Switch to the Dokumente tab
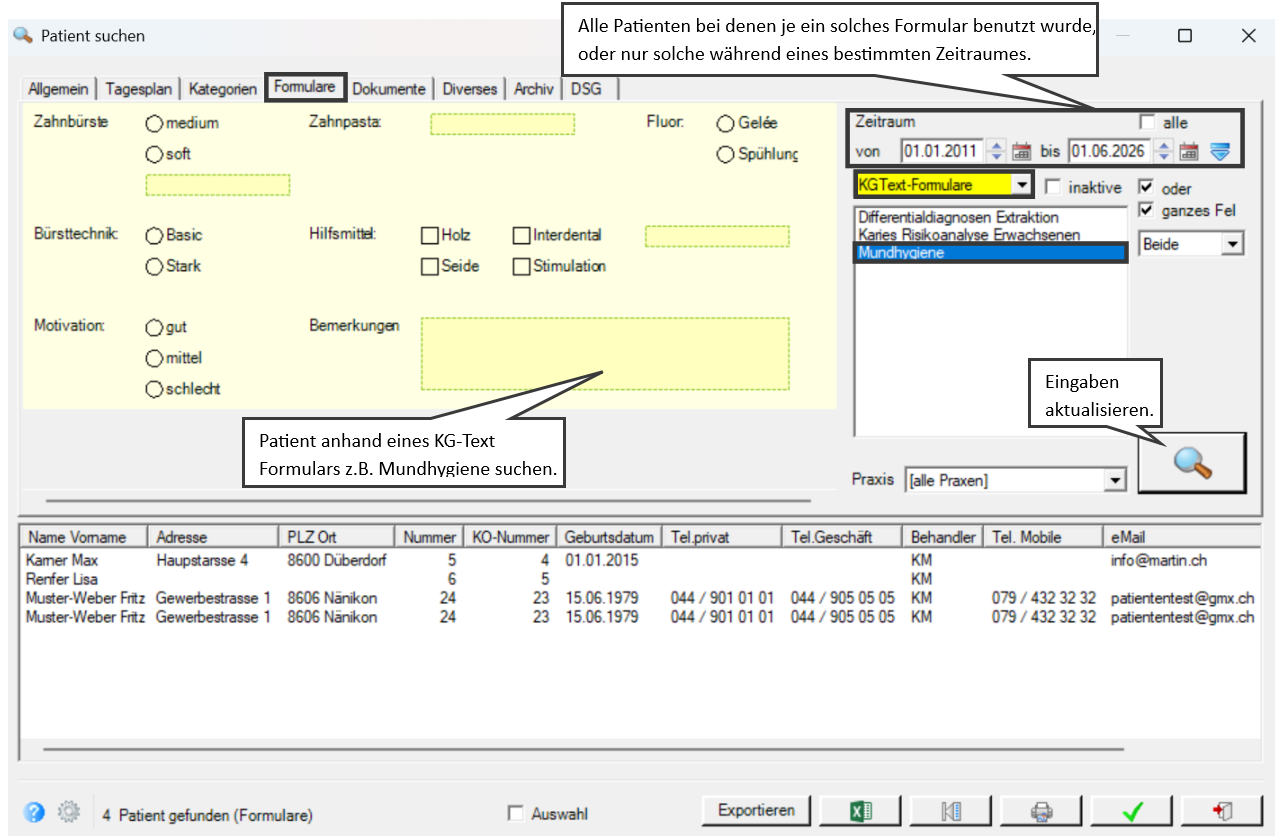 389,89
